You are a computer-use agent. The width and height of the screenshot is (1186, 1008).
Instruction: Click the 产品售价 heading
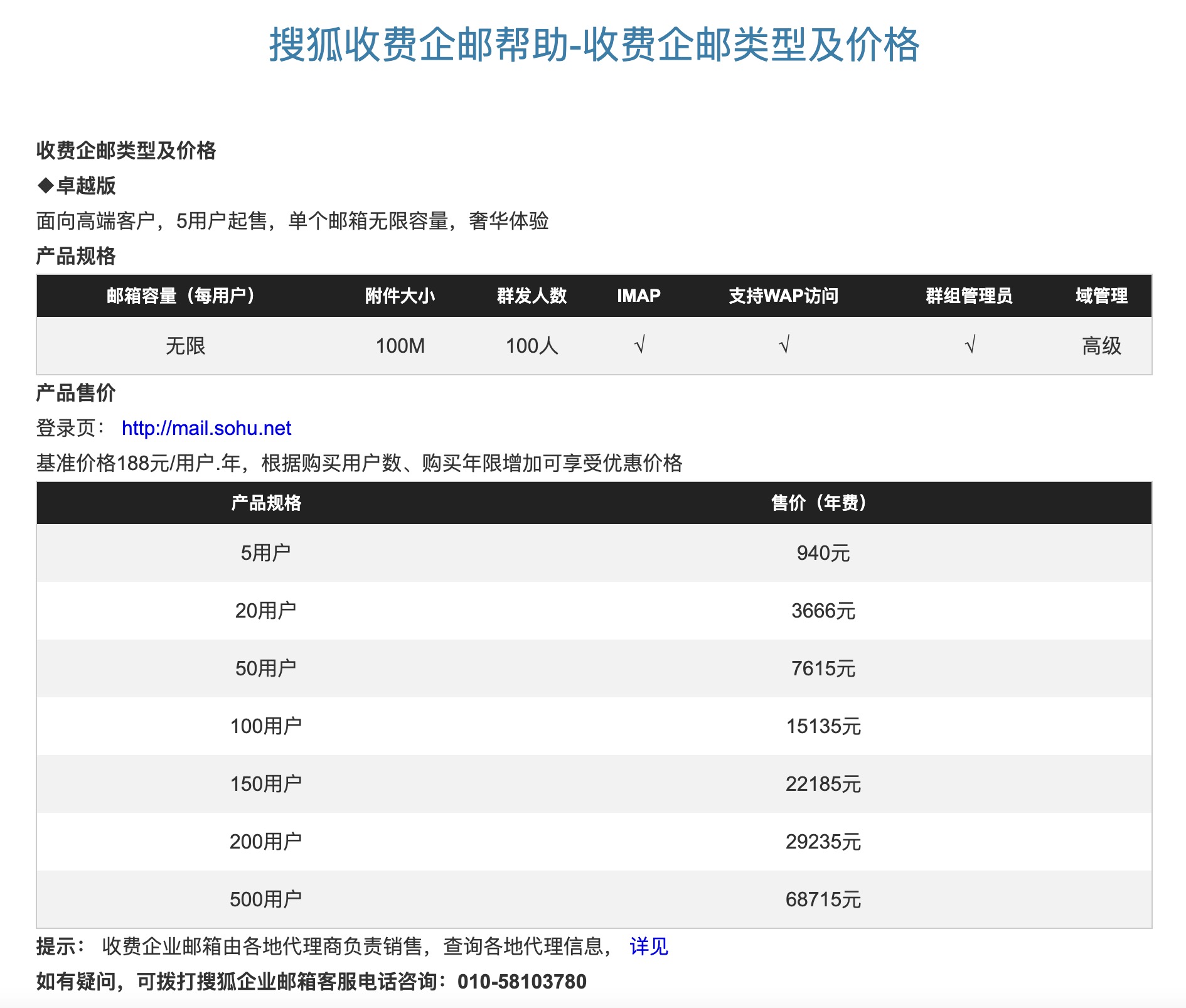click(76, 393)
